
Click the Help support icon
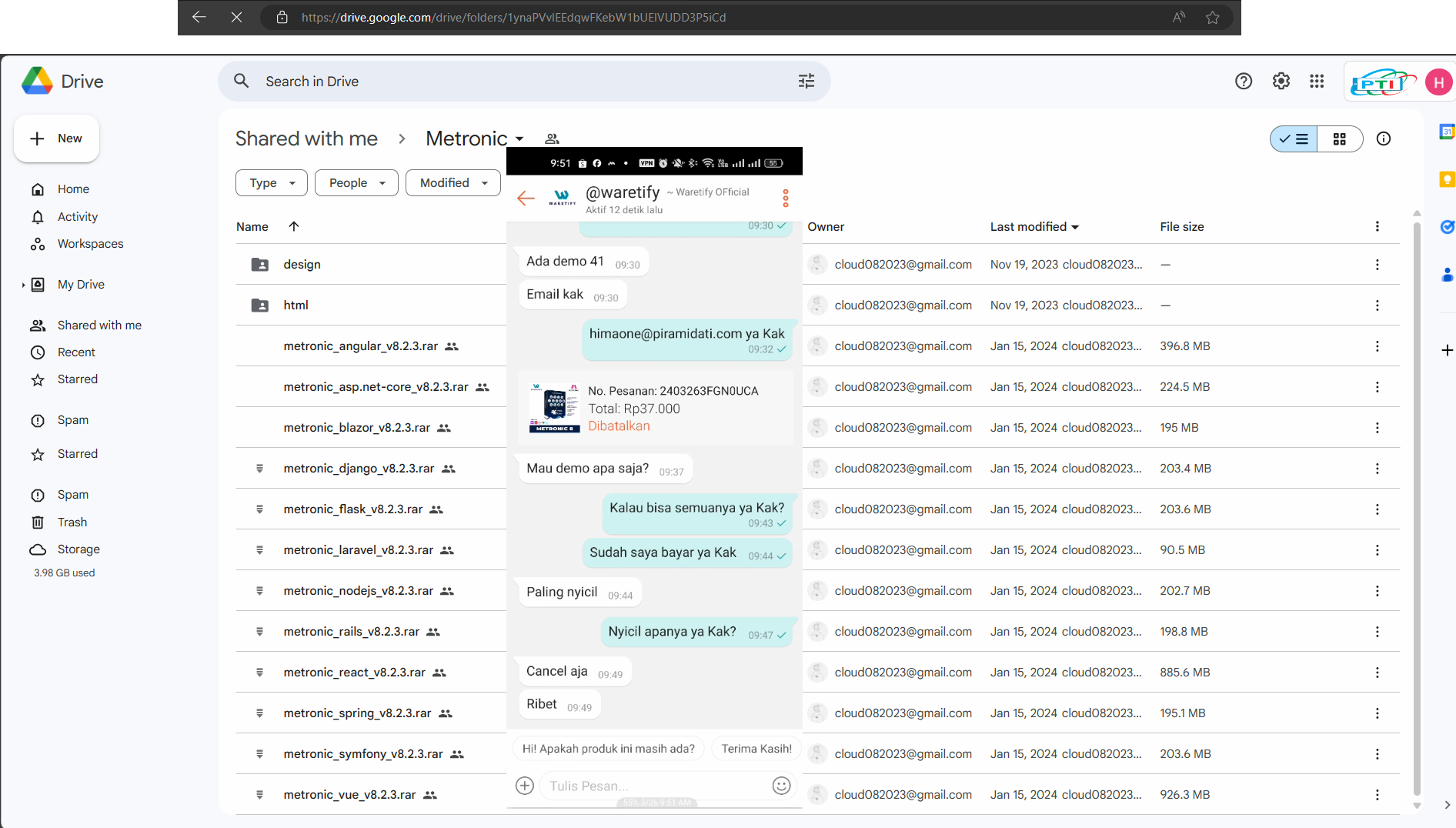click(x=1244, y=82)
